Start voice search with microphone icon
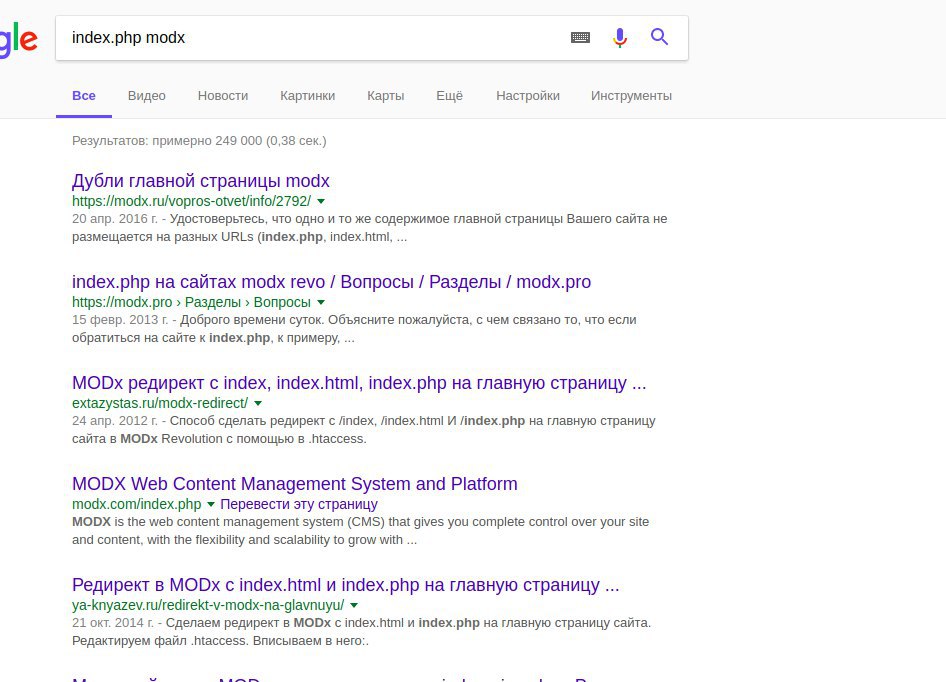Viewport: 946px width, 682px height. point(620,37)
